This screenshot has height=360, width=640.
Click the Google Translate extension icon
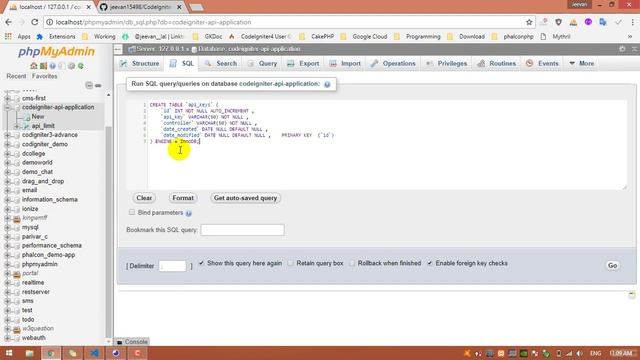(603, 22)
